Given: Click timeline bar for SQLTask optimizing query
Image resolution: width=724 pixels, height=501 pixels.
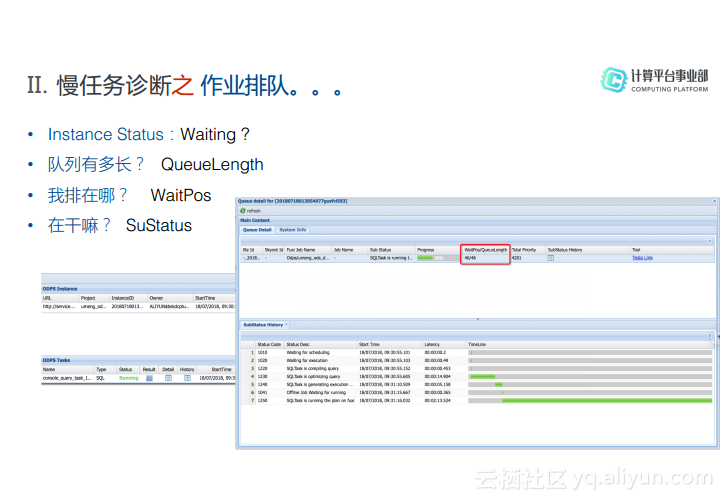Looking at the screenshot, I should [483, 376].
